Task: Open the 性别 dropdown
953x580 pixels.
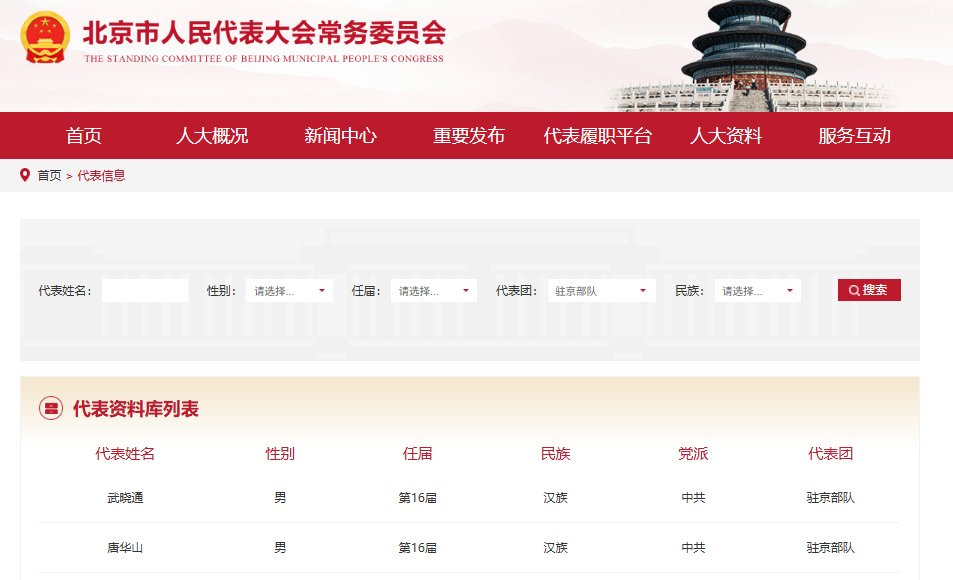Action: [x=289, y=291]
